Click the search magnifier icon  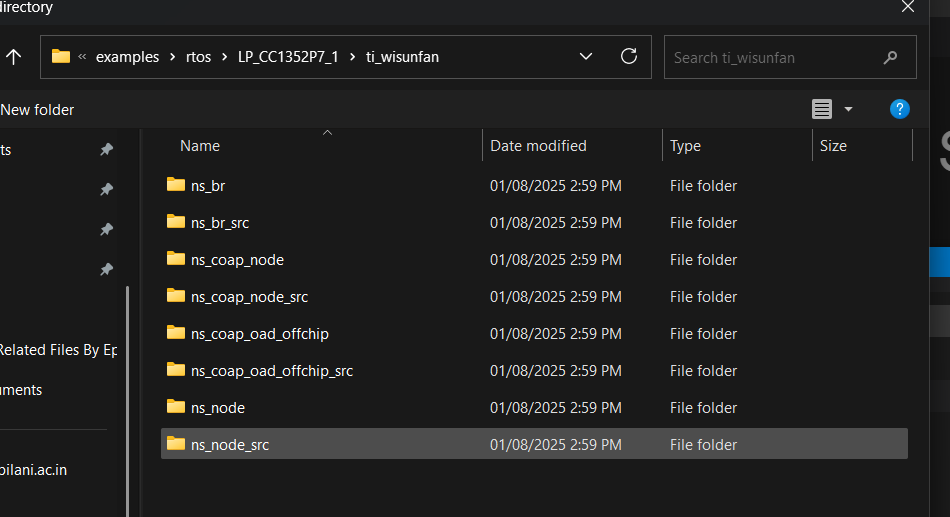(x=890, y=58)
